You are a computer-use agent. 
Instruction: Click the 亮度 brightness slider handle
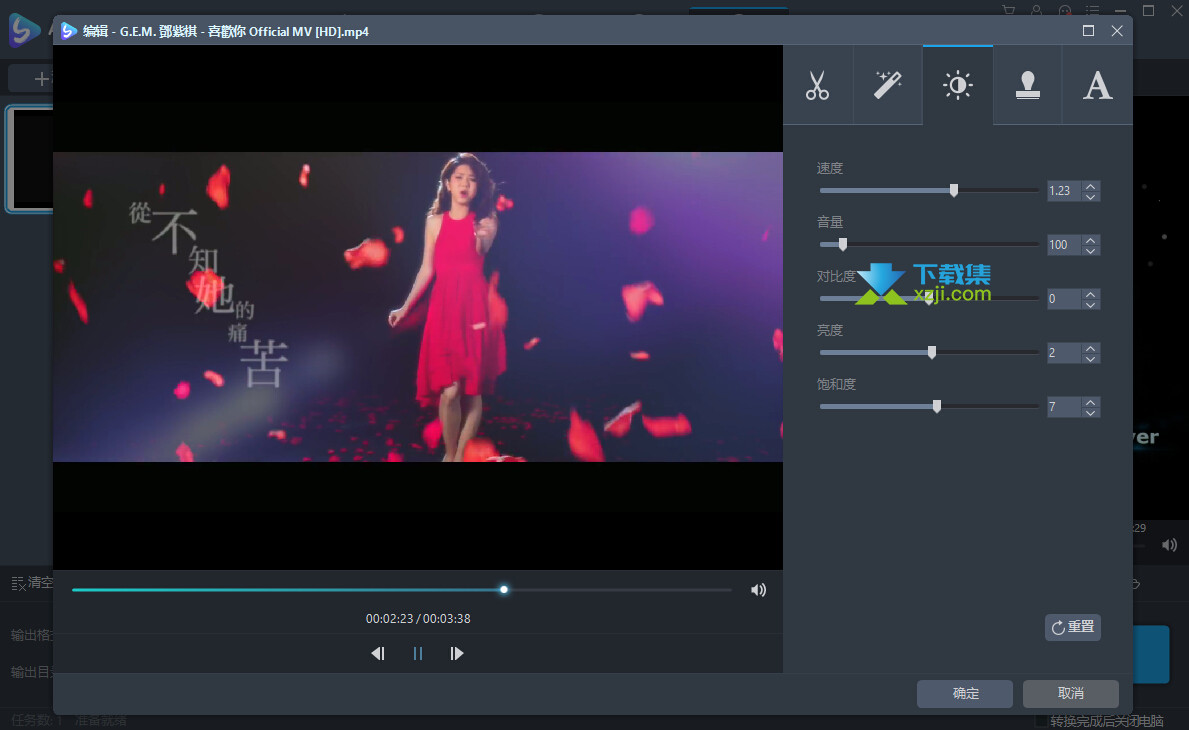pos(932,352)
